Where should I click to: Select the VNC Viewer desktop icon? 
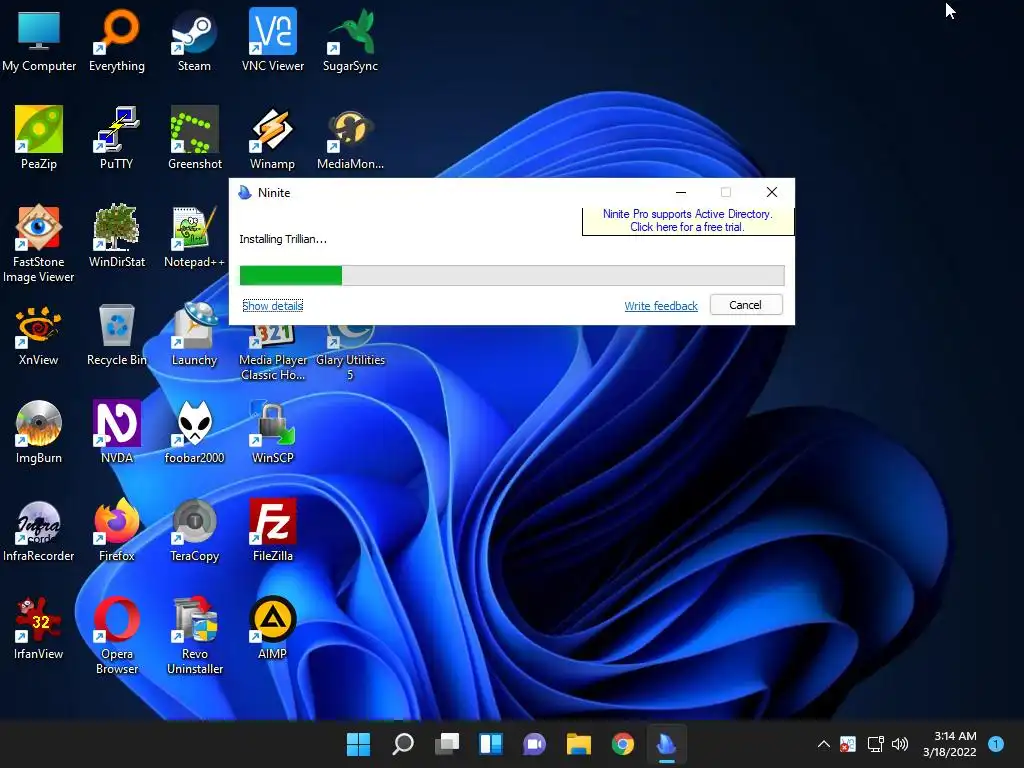[x=272, y=40]
